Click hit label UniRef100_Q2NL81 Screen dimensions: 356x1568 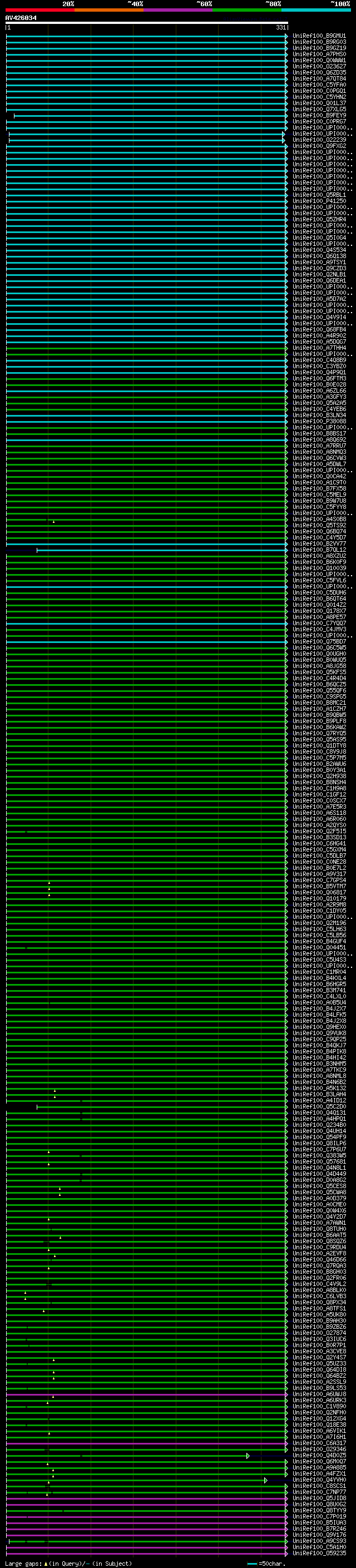[x=319, y=275]
